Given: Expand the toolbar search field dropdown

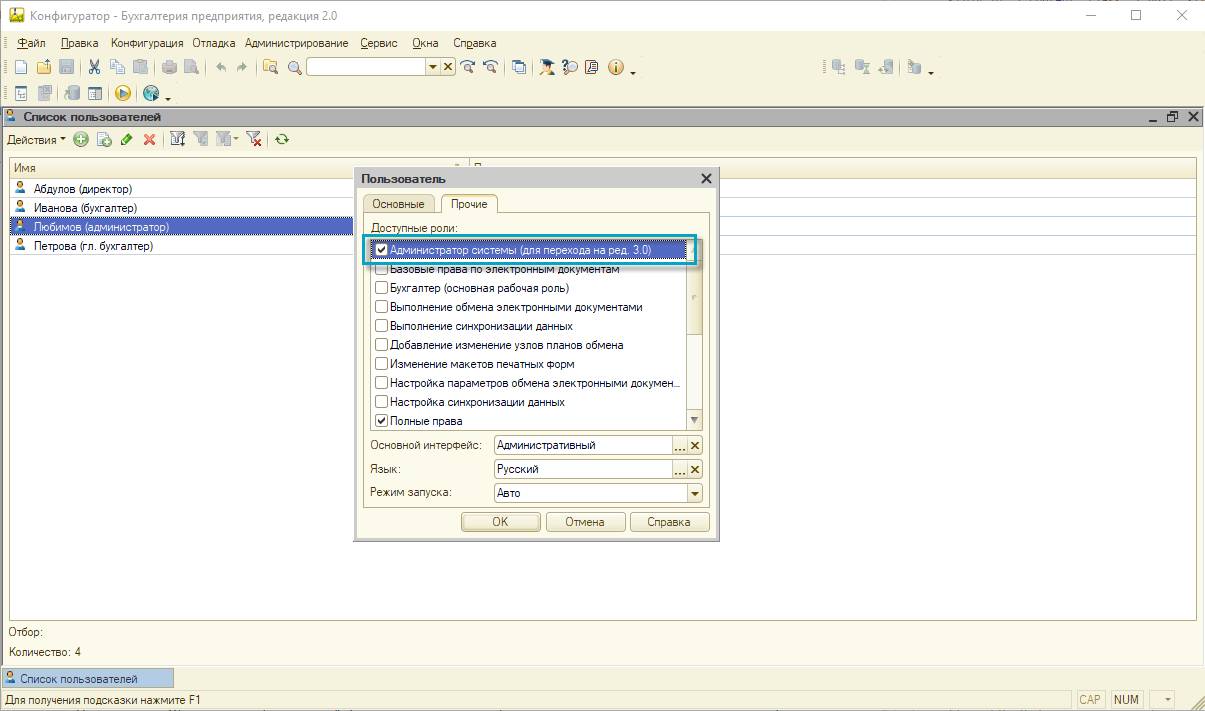Looking at the screenshot, I should (432, 67).
